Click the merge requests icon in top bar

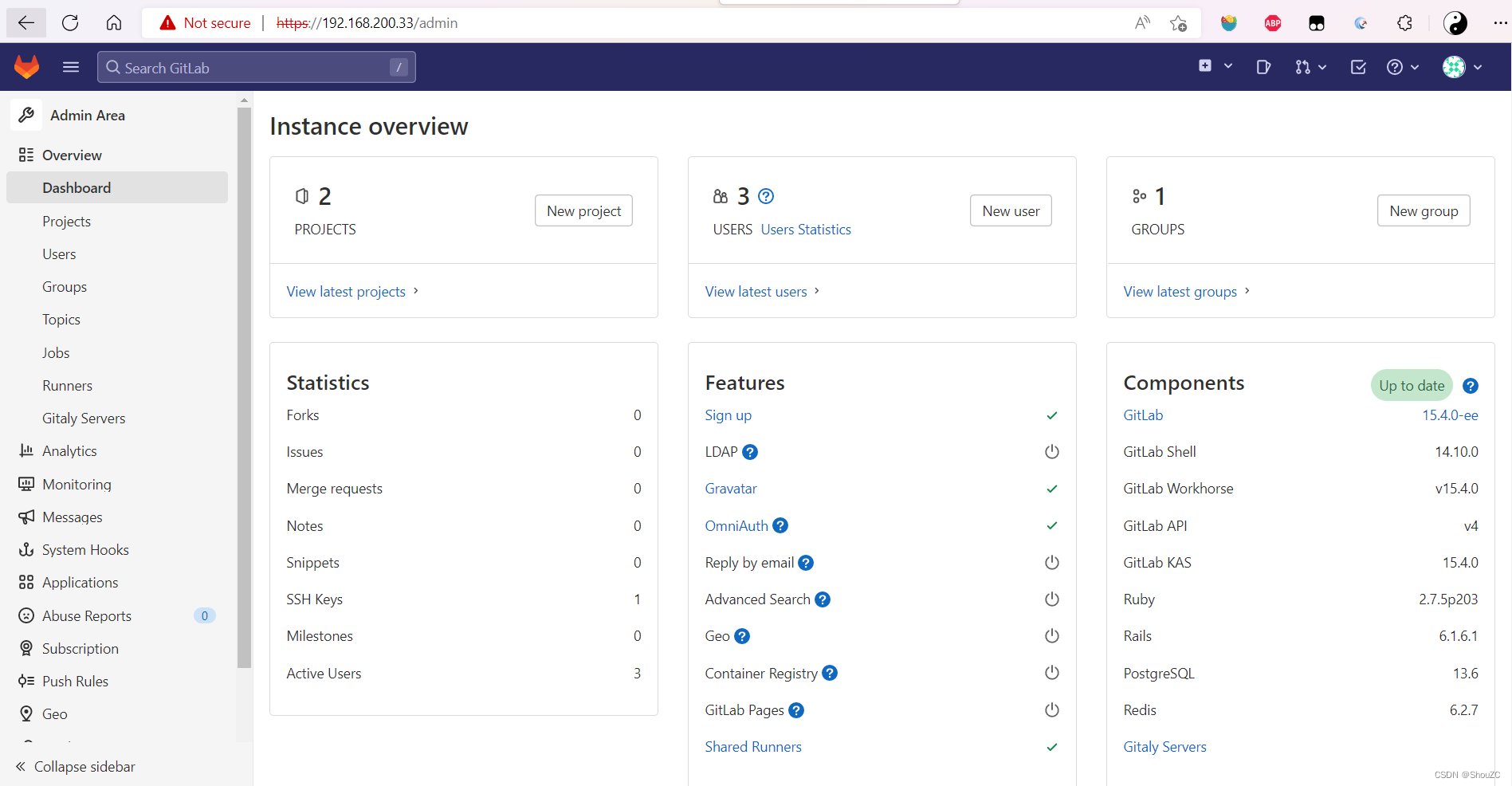coord(1305,67)
